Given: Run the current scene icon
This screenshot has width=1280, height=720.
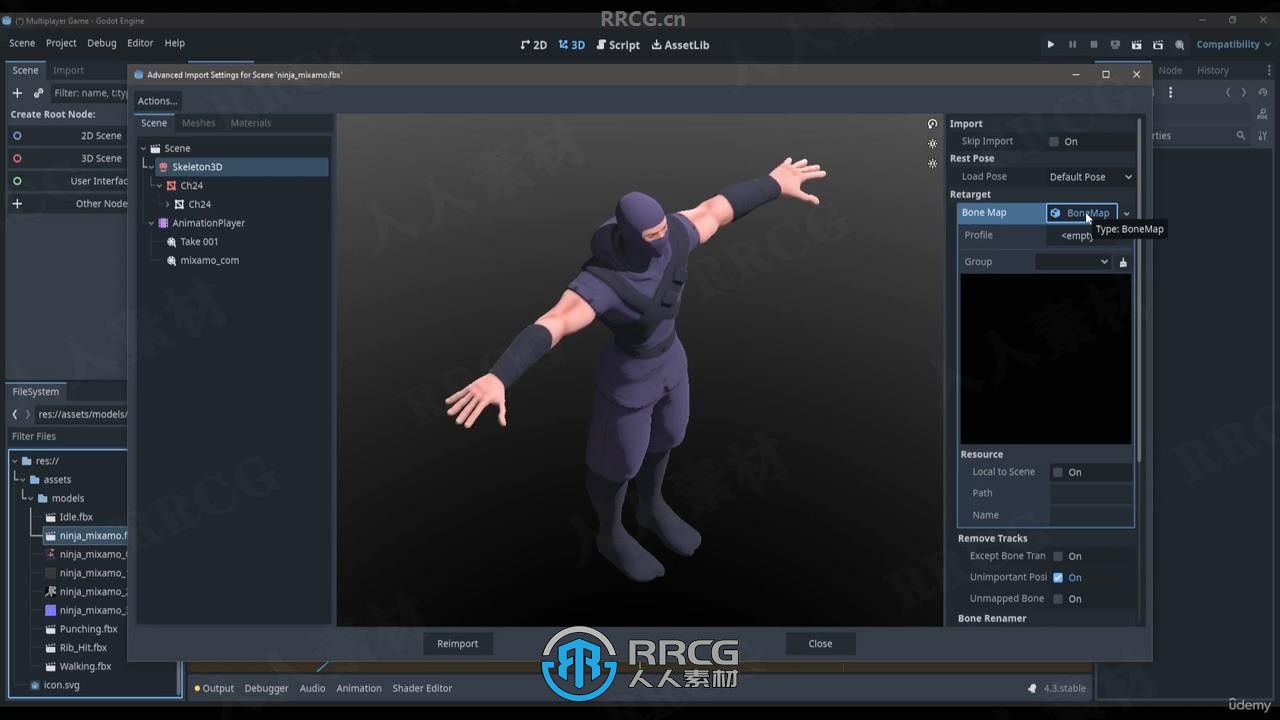Looking at the screenshot, I should click(1137, 44).
